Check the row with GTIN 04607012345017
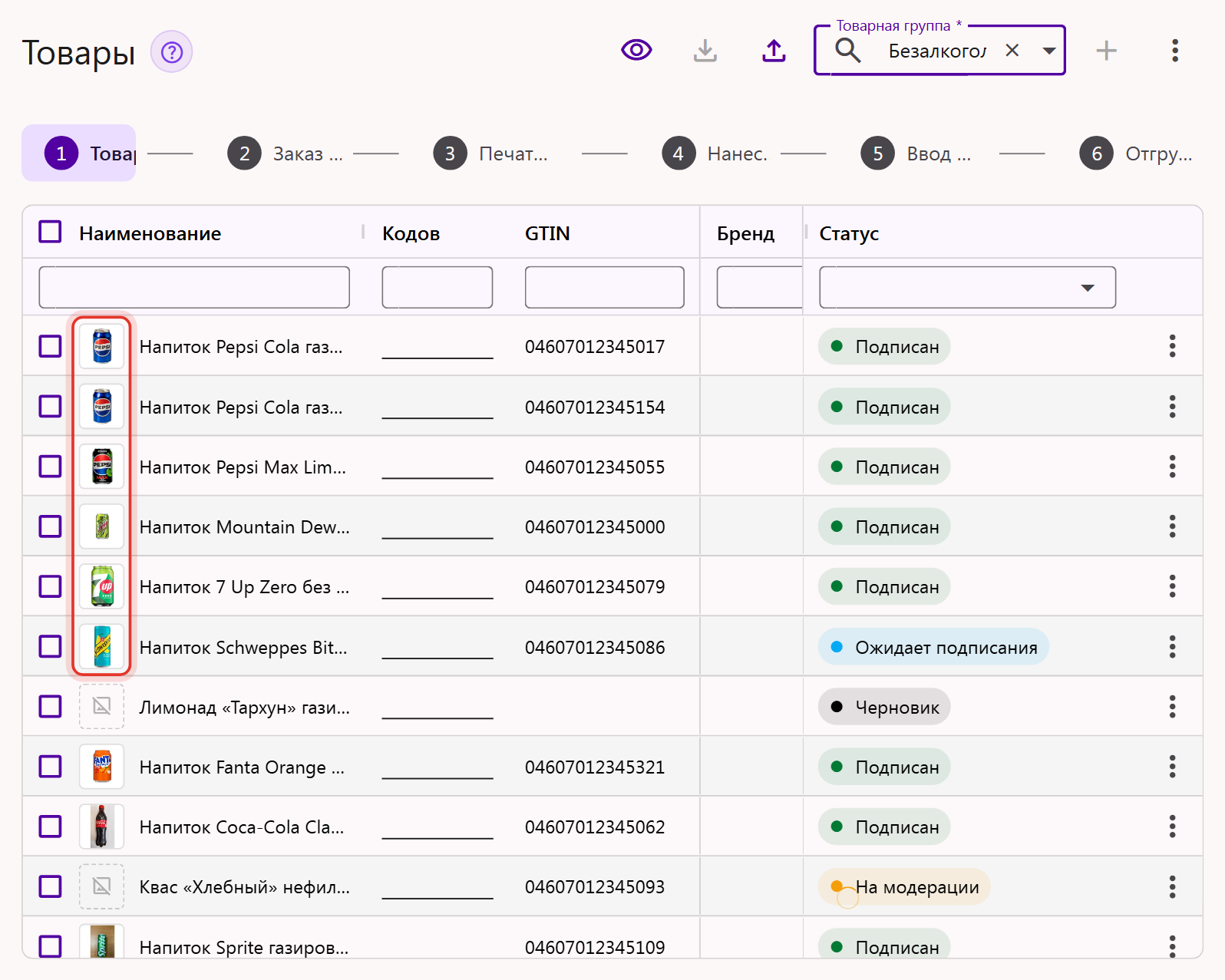This screenshot has width=1225, height=980. 51,346
